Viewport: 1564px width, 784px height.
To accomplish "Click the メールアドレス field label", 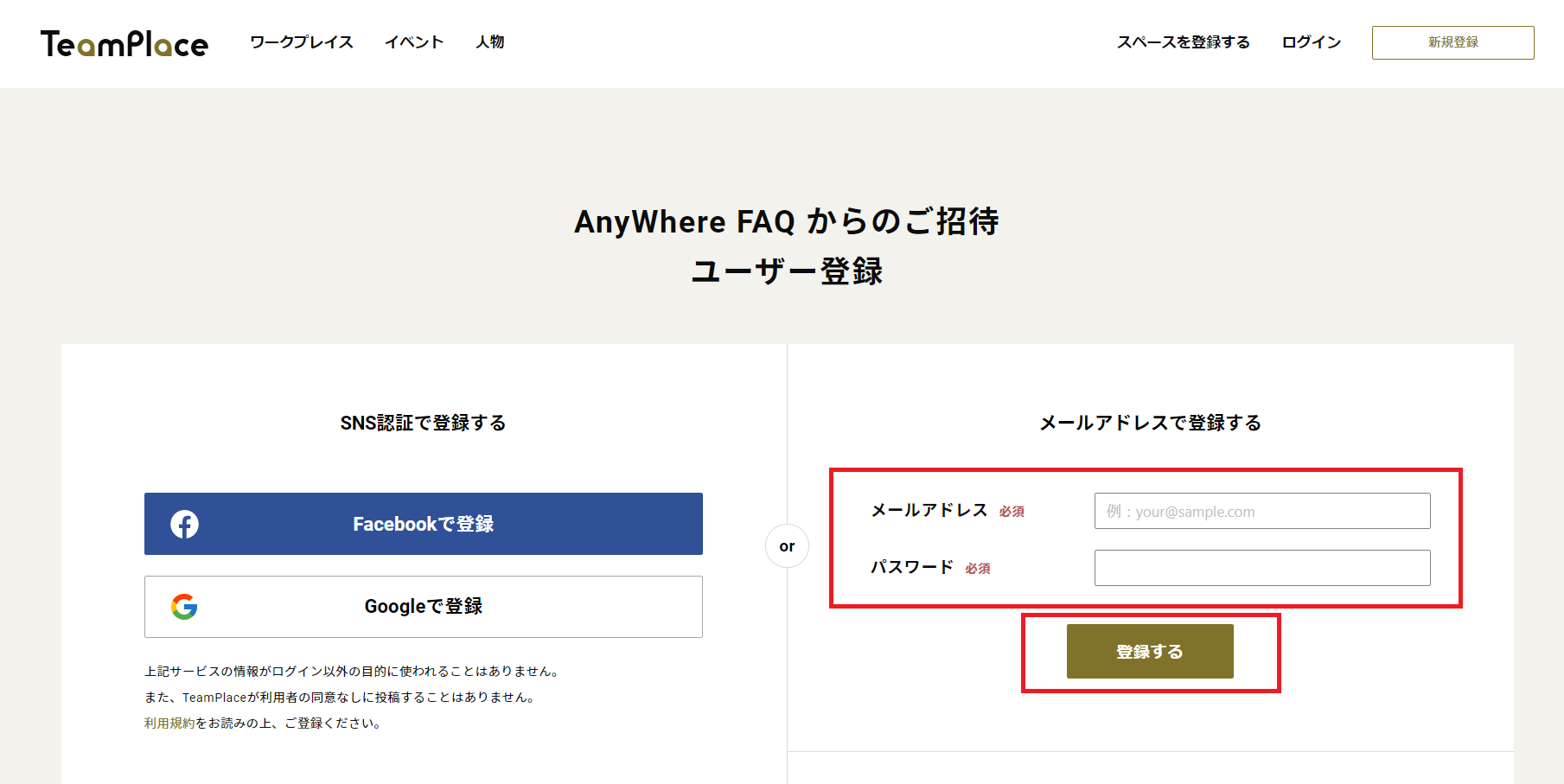I will tap(929, 511).
